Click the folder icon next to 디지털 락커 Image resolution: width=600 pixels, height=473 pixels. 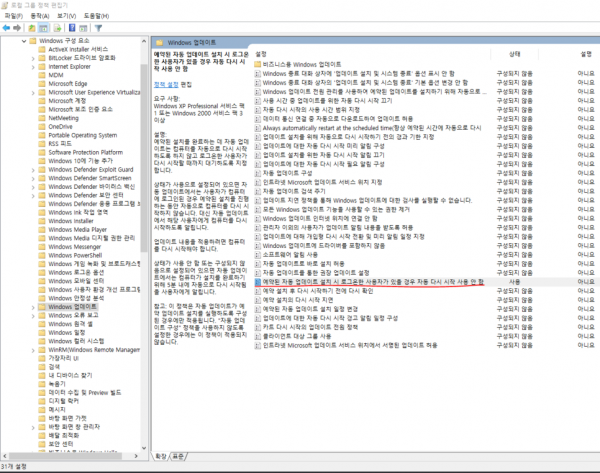click(42, 401)
